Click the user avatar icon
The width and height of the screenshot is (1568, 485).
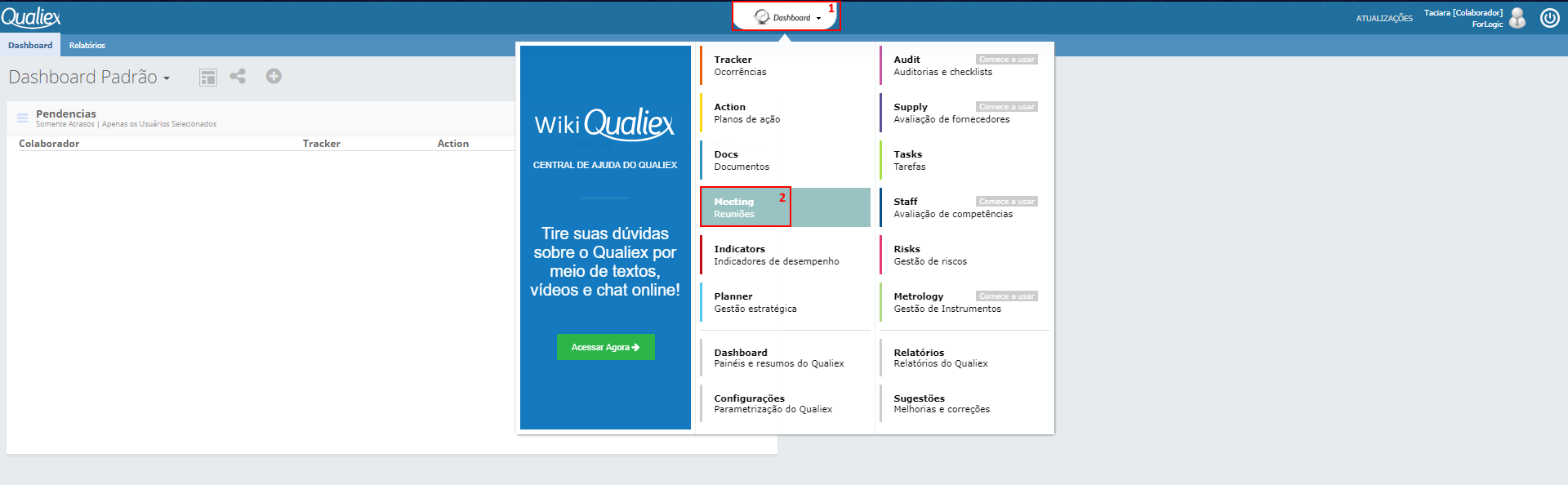click(x=1517, y=18)
